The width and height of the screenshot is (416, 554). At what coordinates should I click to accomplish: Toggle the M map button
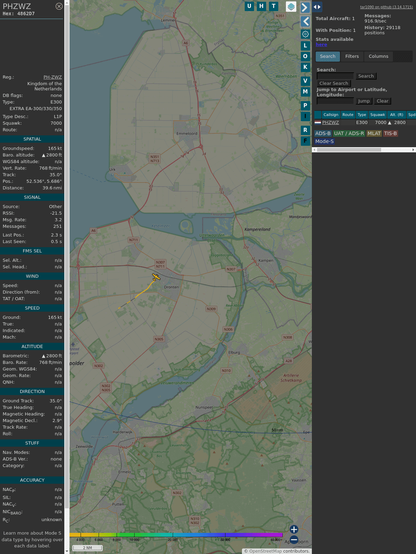pos(305,92)
